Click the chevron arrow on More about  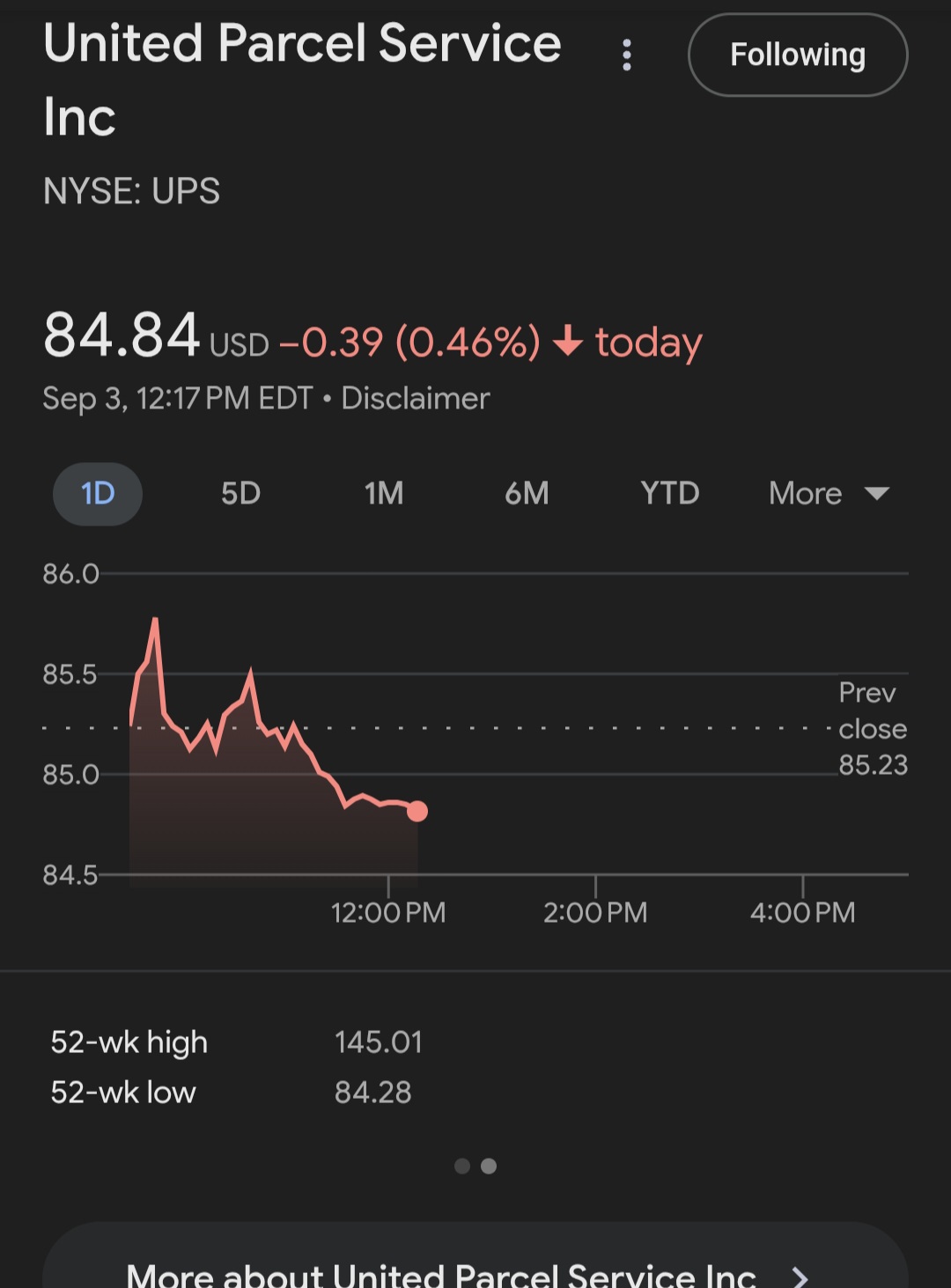[800, 1276]
